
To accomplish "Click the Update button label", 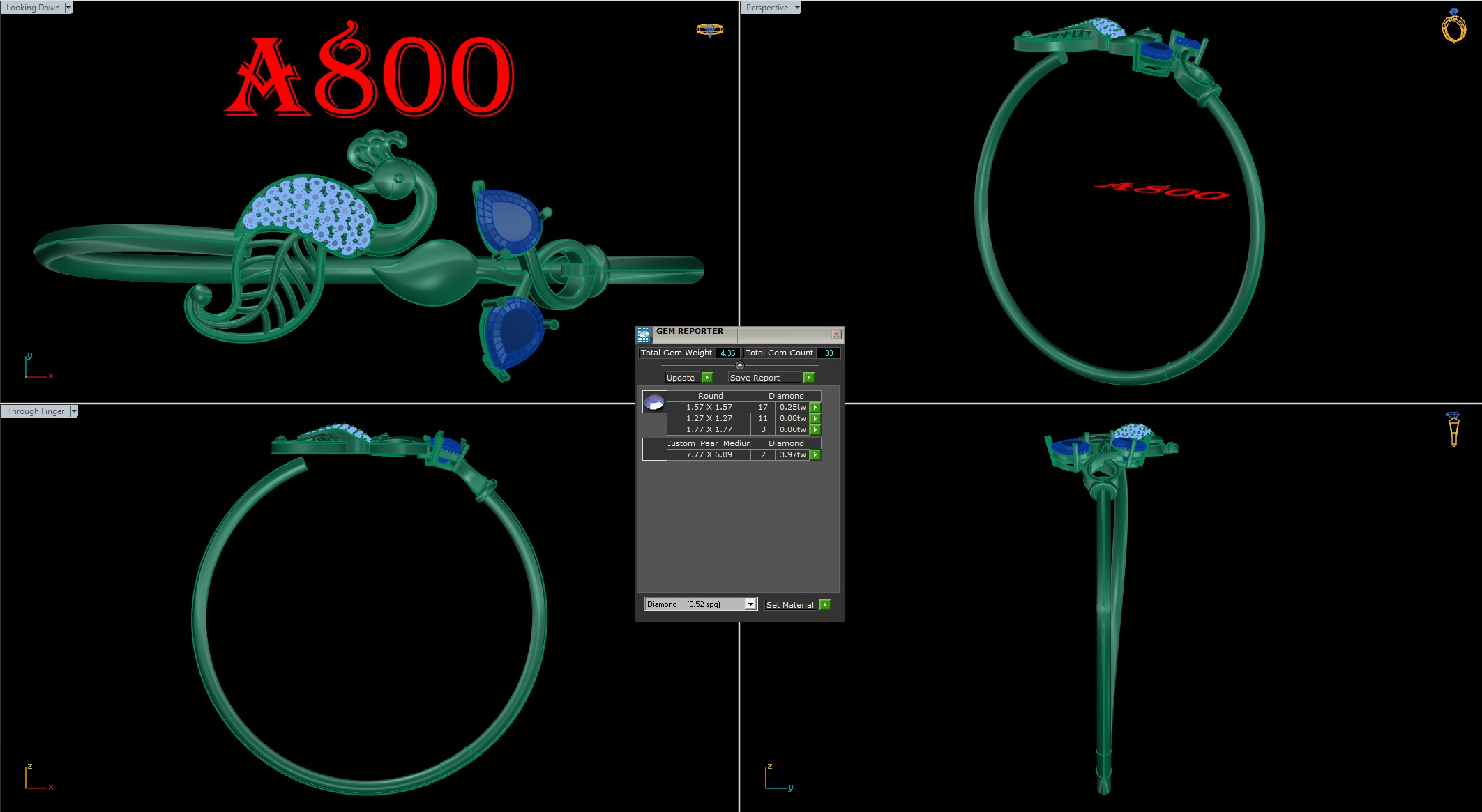I will pyautogui.click(x=681, y=378).
